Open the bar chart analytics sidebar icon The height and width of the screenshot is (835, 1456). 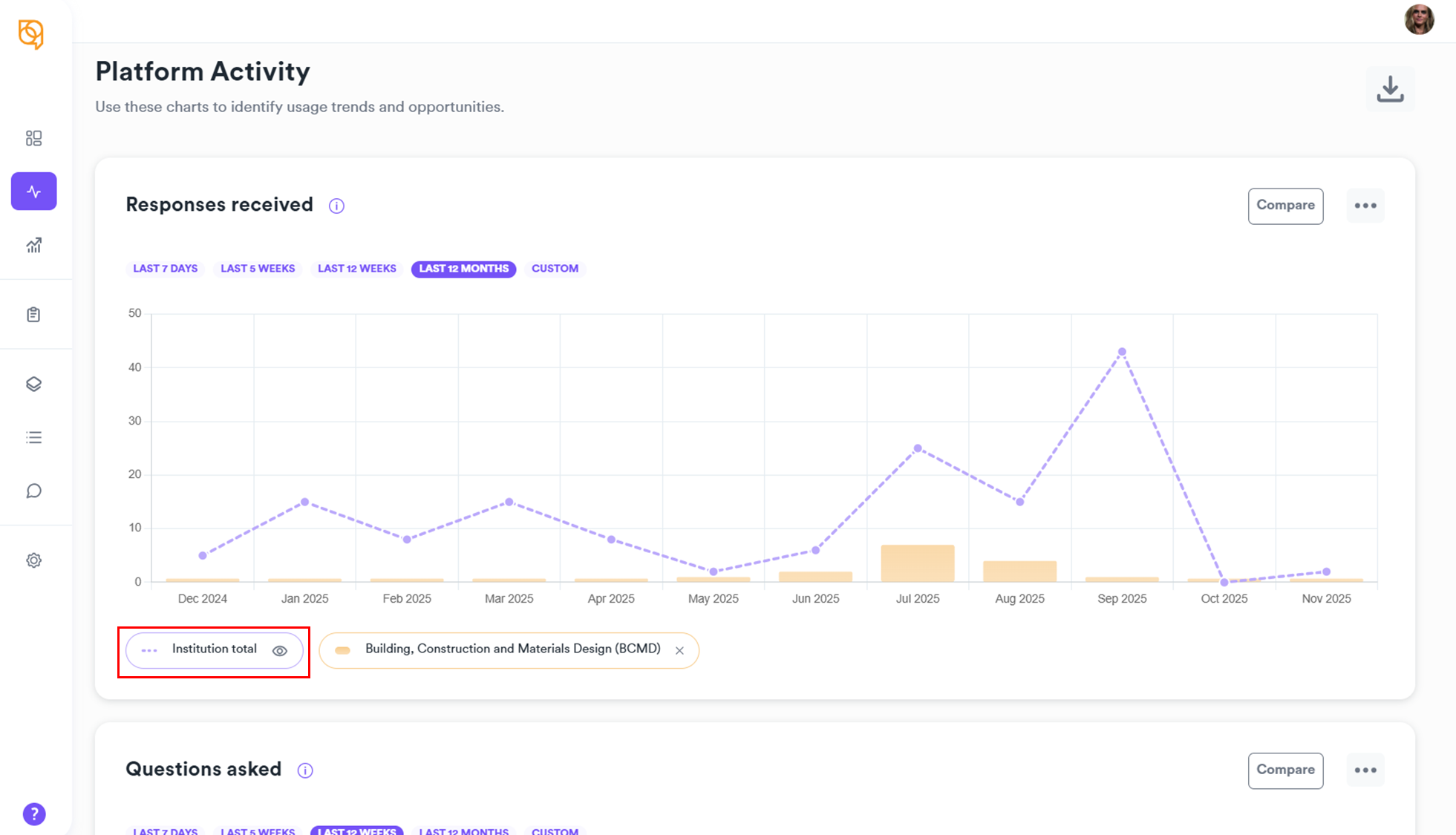[33, 245]
